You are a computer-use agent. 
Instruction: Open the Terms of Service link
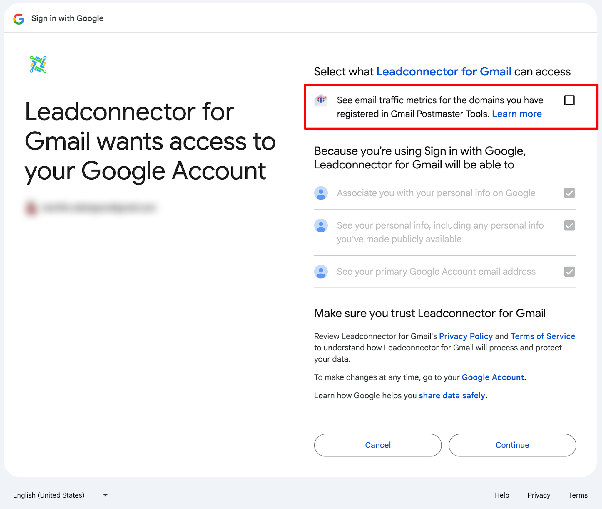click(543, 336)
